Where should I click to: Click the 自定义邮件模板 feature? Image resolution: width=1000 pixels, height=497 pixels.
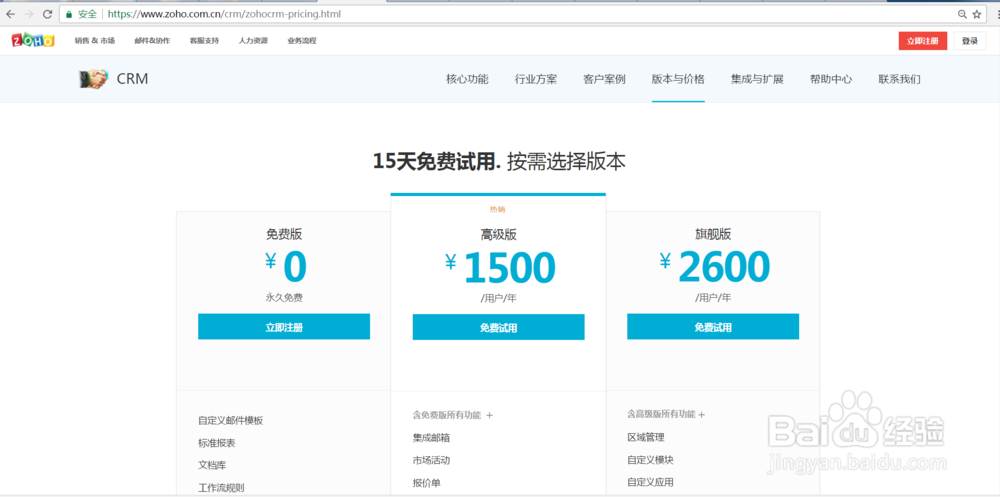(x=230, y=420)
